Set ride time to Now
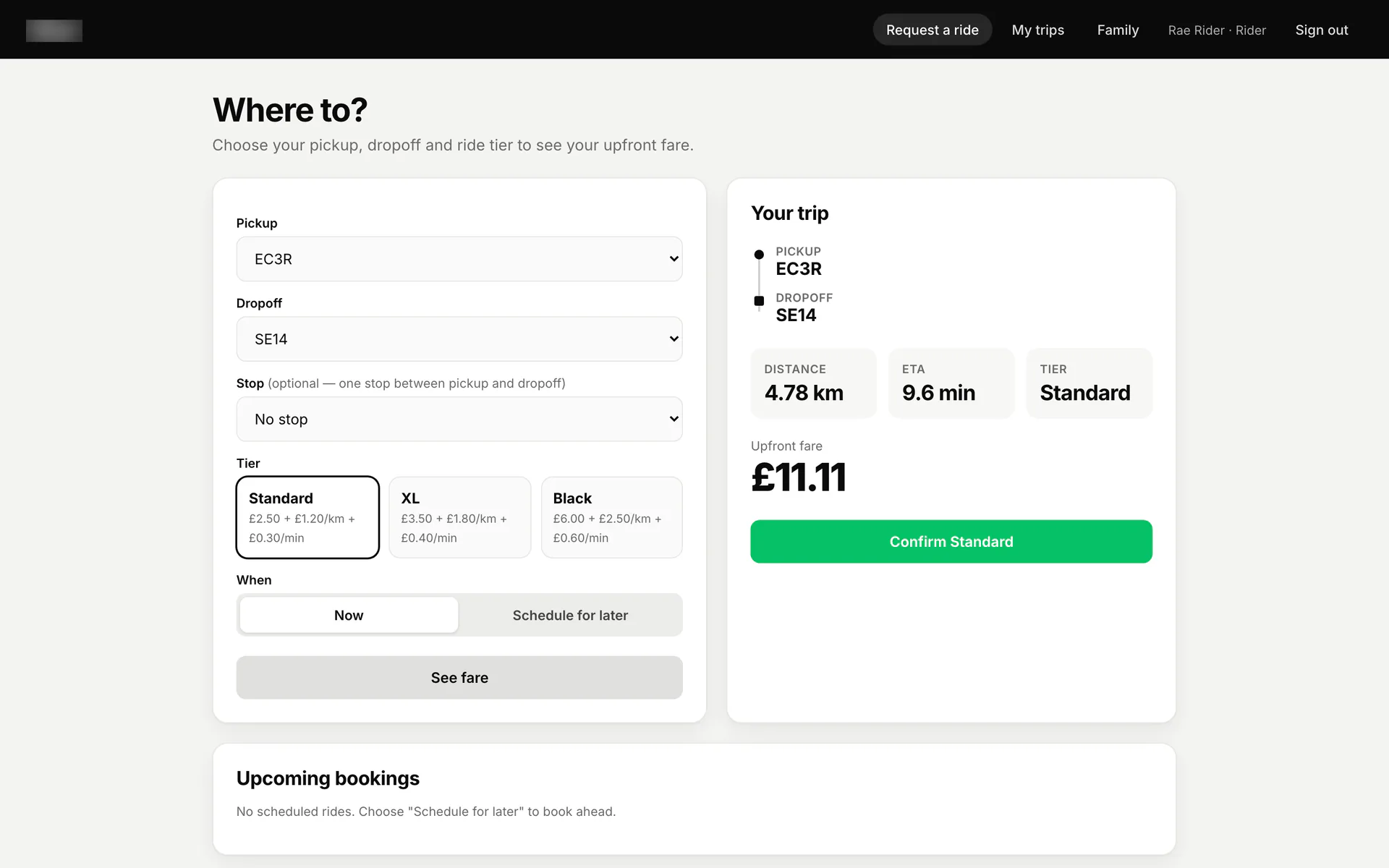This screenshot has width=1389, height=868. pyautogui.click(x=349, y=615)
